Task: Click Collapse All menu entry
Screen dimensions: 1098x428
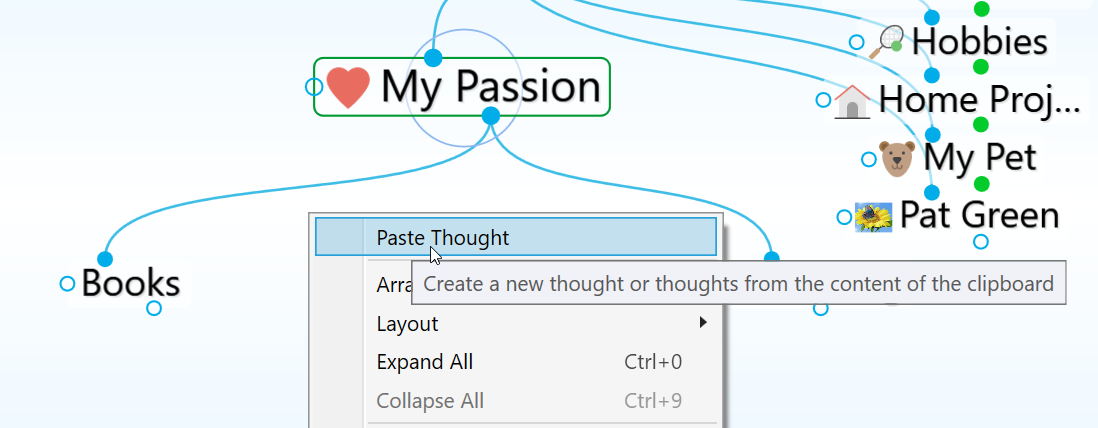Action: 430,401
